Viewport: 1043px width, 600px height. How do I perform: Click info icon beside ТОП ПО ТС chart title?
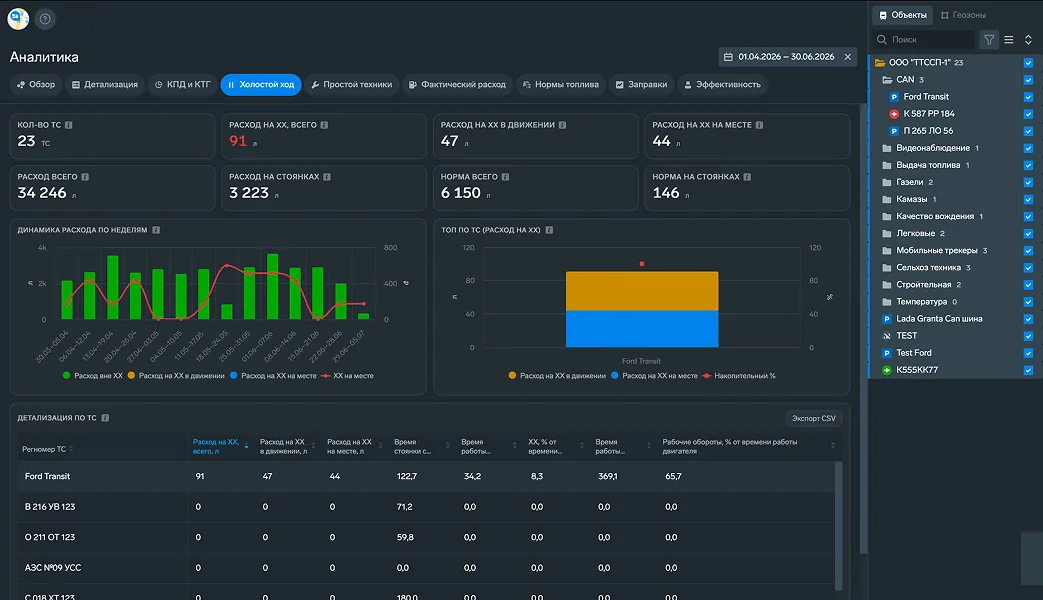pyautogui.click(x=549, y=230)
